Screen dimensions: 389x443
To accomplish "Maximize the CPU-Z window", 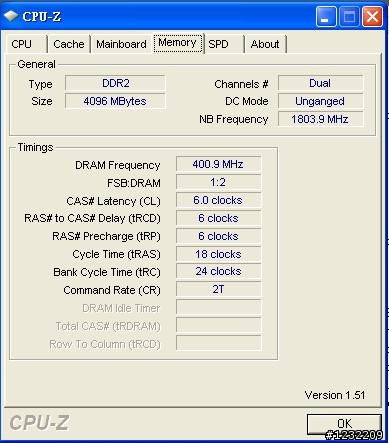I will click(x=349, y=16).
